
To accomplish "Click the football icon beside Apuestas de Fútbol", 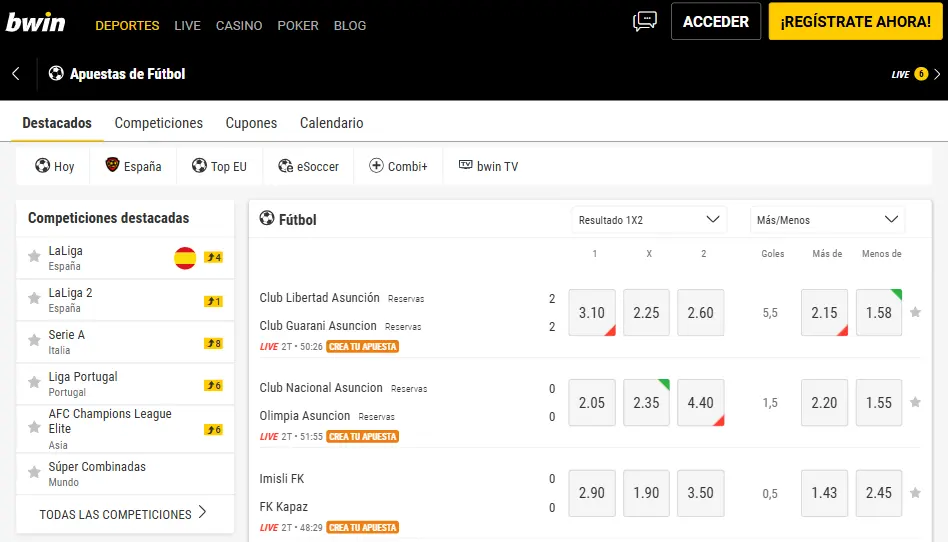I will point(56,74).
